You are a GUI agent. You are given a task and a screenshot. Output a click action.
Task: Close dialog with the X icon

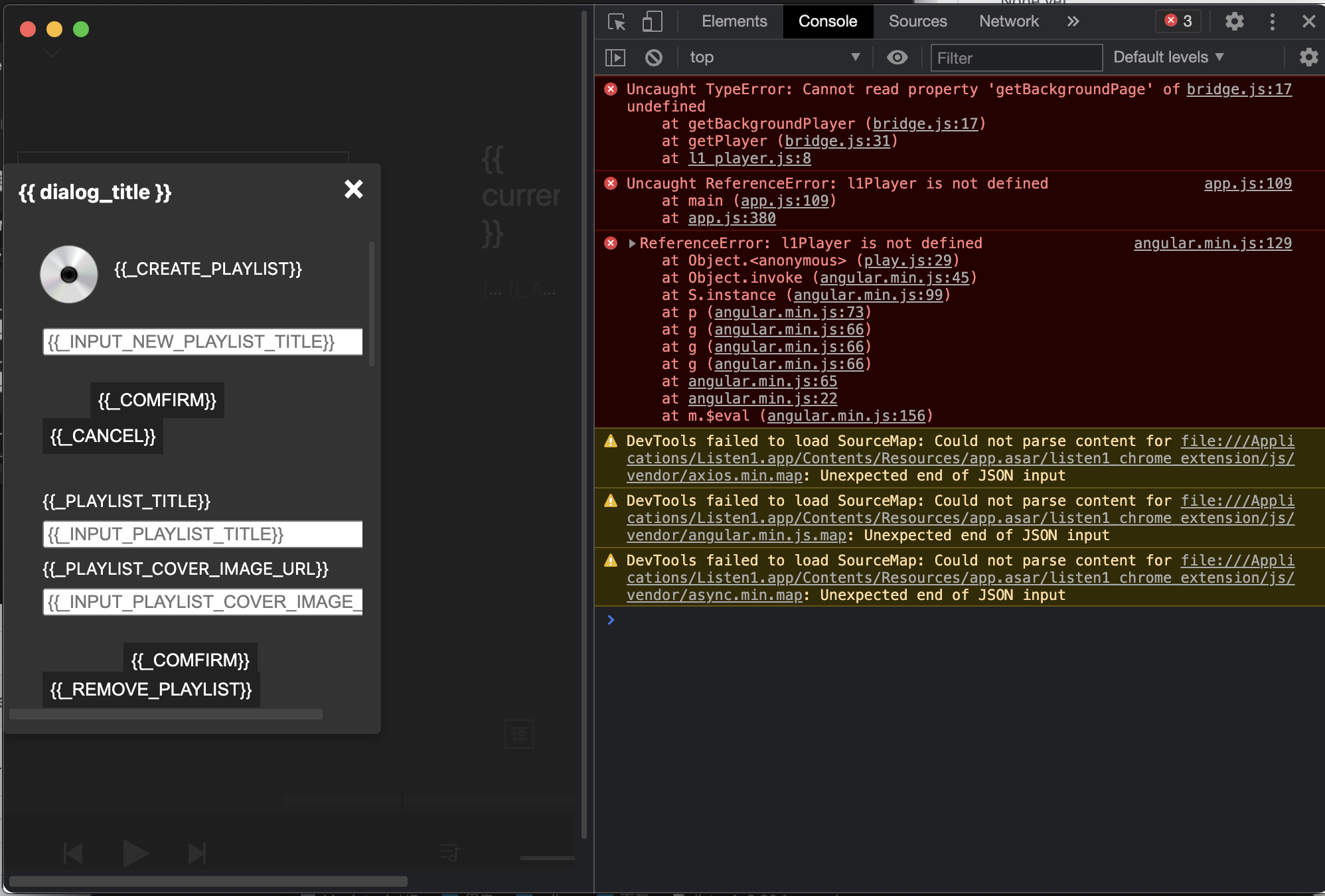tap(354, 189)
